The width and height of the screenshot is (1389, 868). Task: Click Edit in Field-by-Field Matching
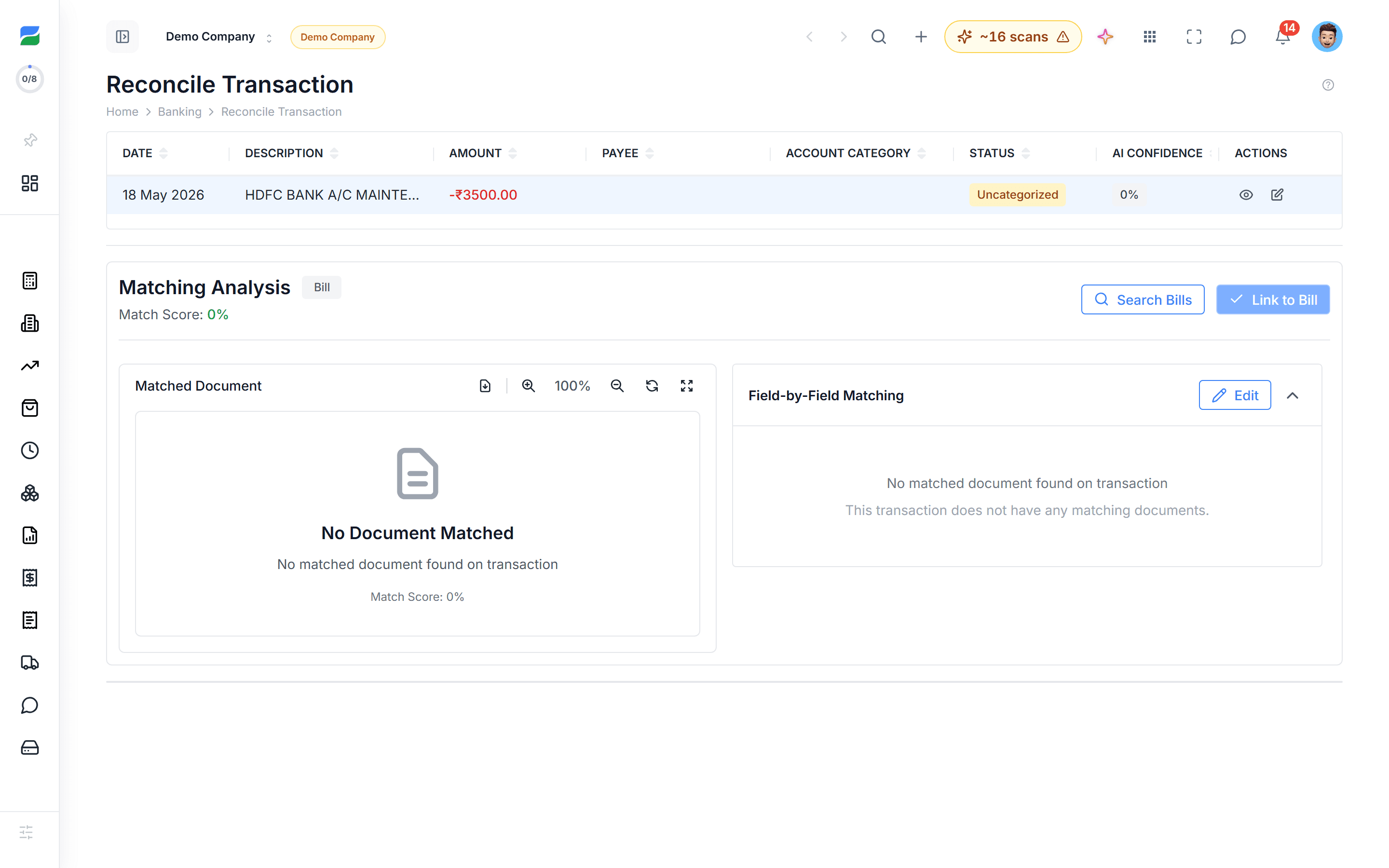(1235, 395)
